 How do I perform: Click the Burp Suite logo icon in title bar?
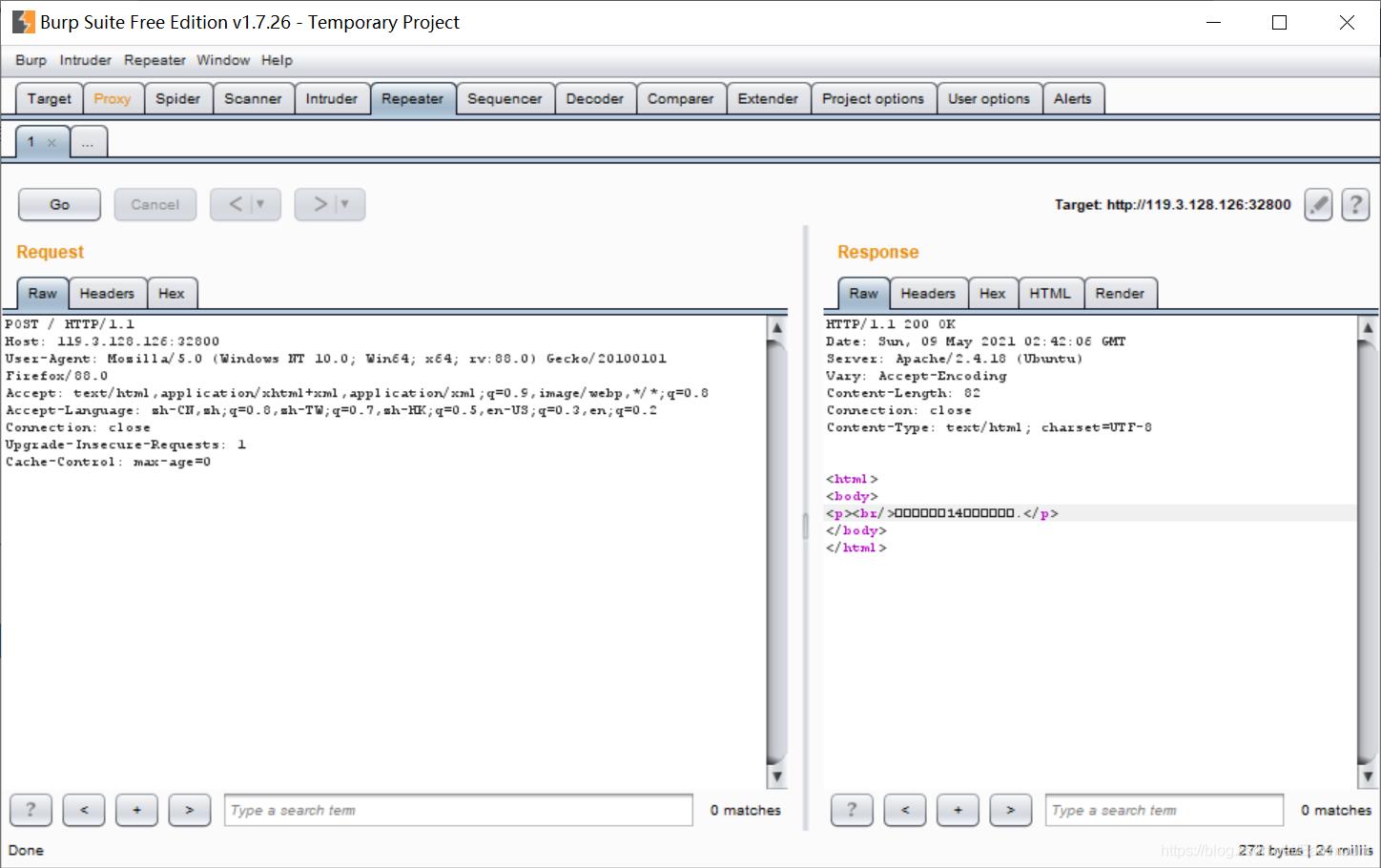(23, 22)
